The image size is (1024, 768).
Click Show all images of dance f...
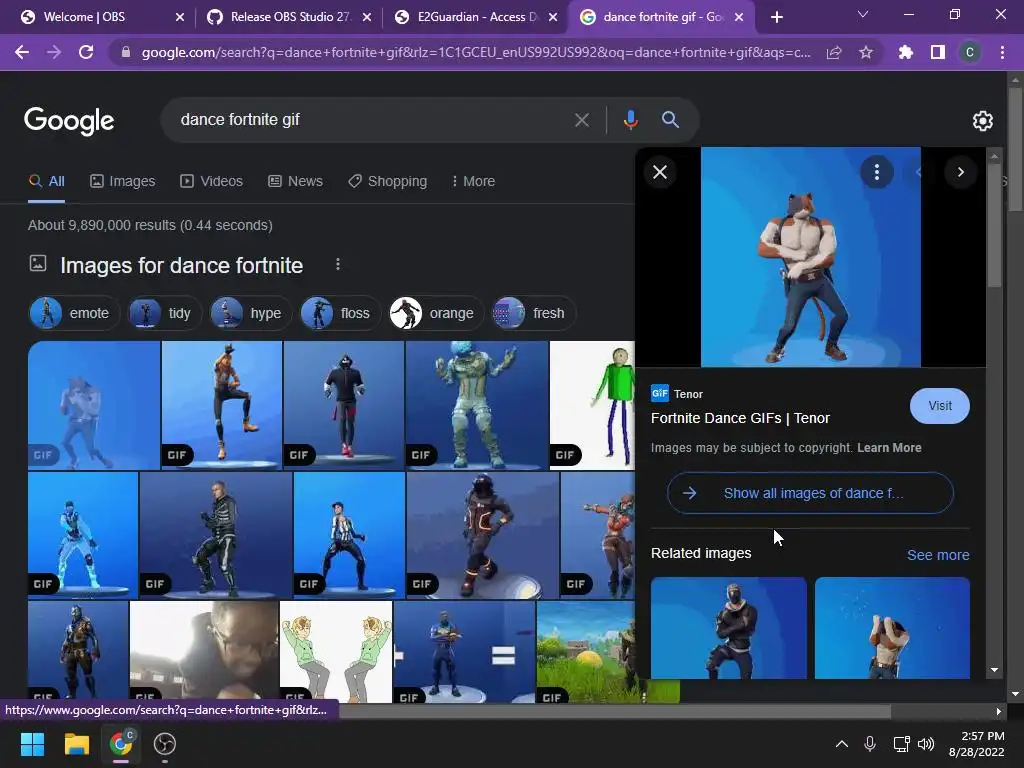tap(810, 493)
